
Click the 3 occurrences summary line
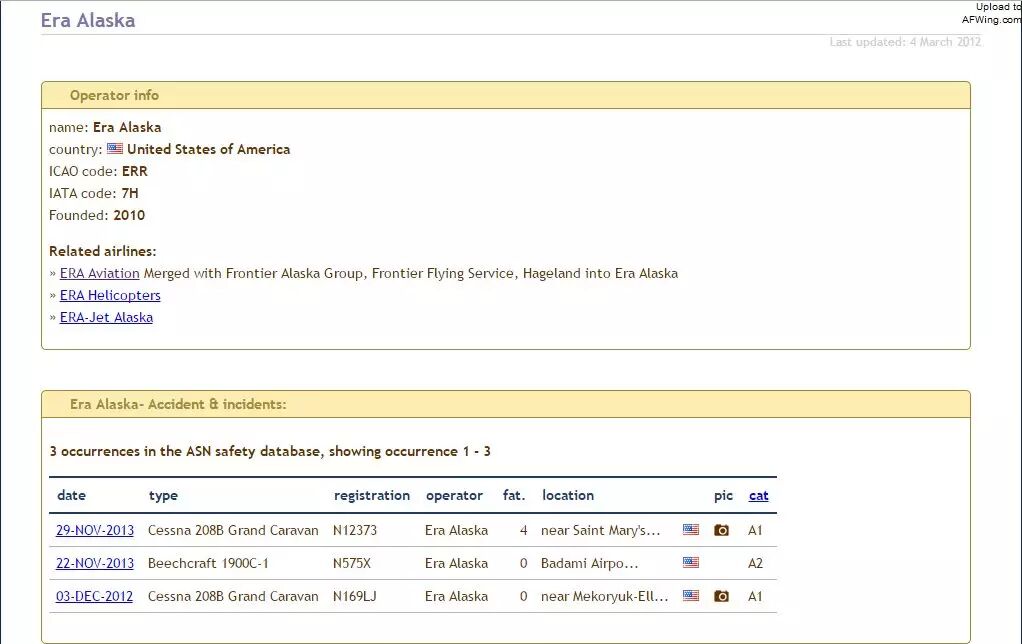[x=270, y=451]
